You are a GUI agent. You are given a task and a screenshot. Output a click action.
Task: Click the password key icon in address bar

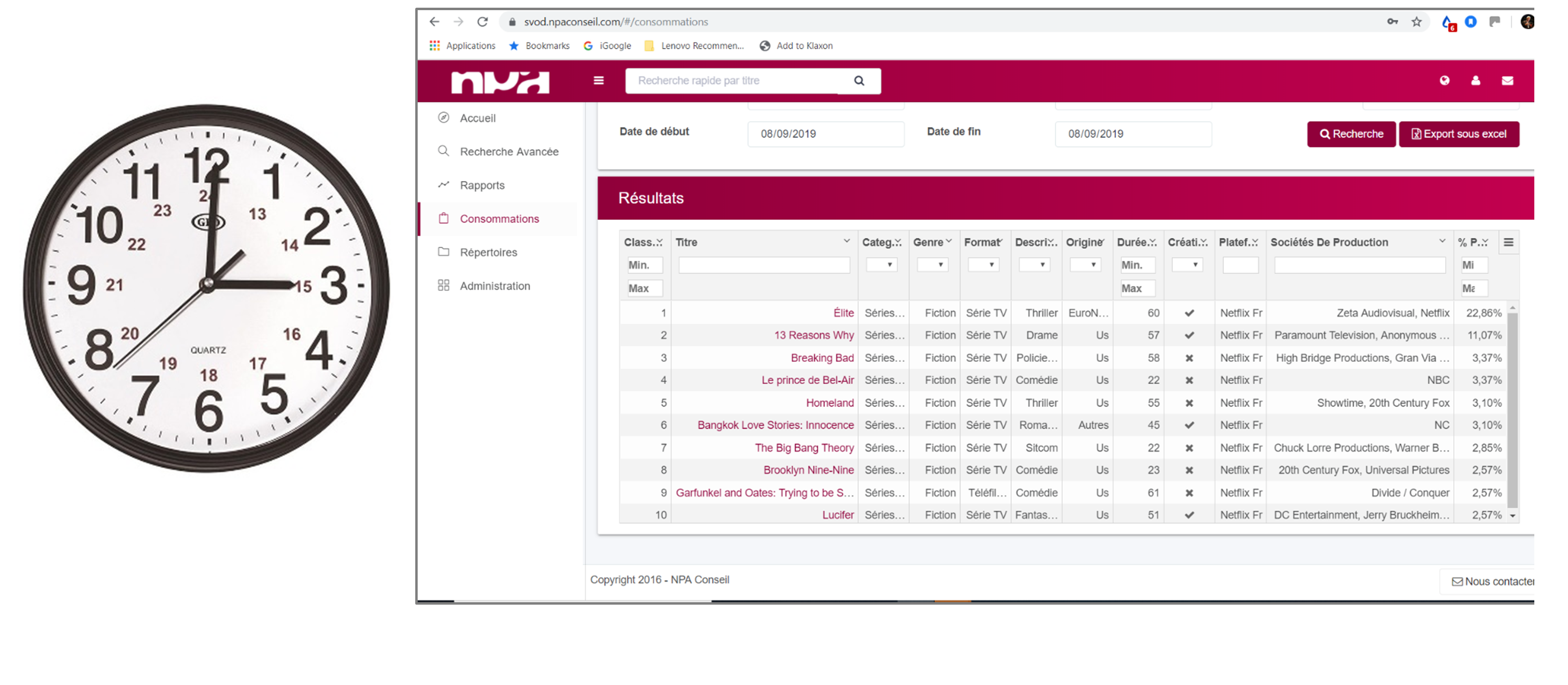(x=1392, y=22)
